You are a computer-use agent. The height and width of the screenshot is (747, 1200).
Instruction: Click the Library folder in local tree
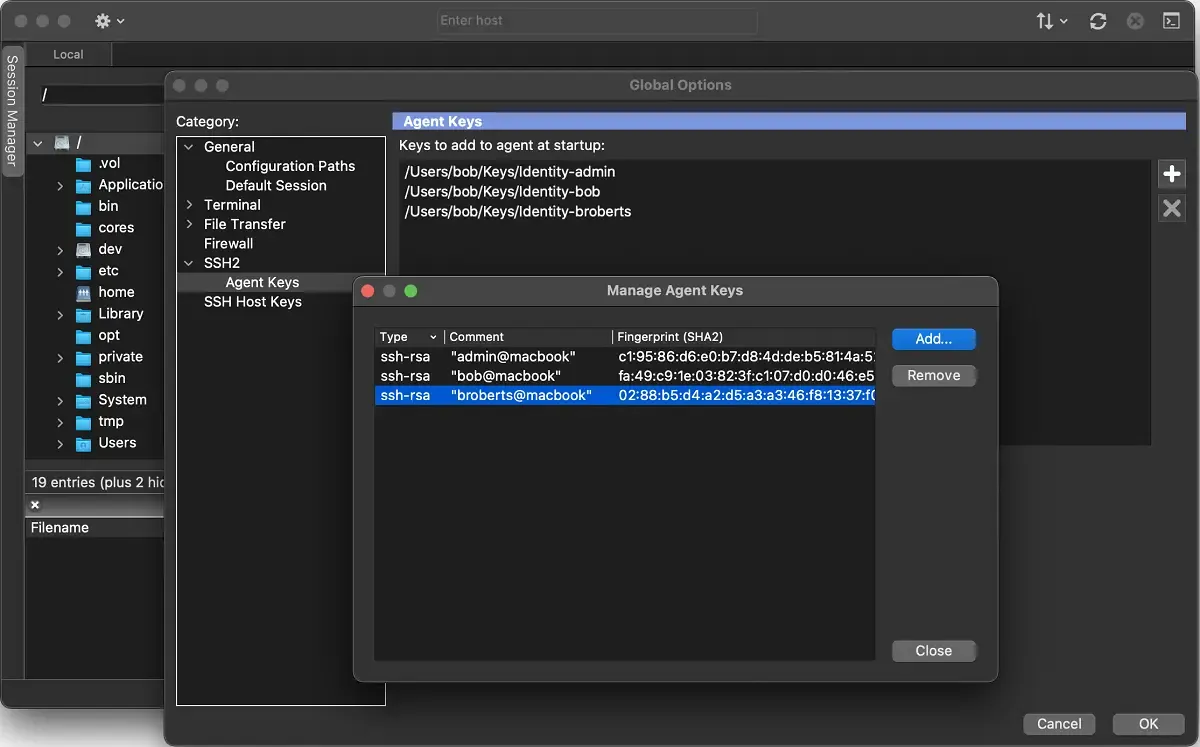click(120, 314)
